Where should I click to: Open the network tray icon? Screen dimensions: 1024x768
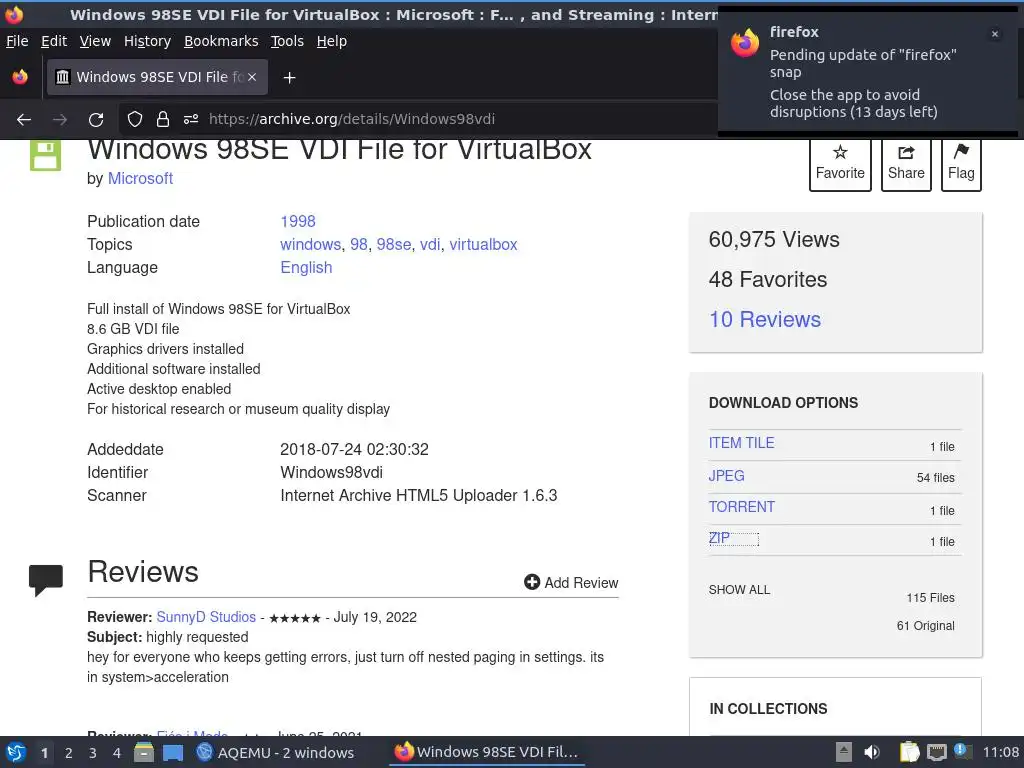pos(936,752)
